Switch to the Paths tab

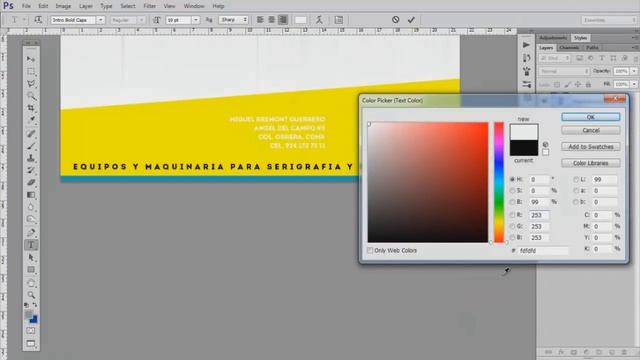(x=592, y=48)
